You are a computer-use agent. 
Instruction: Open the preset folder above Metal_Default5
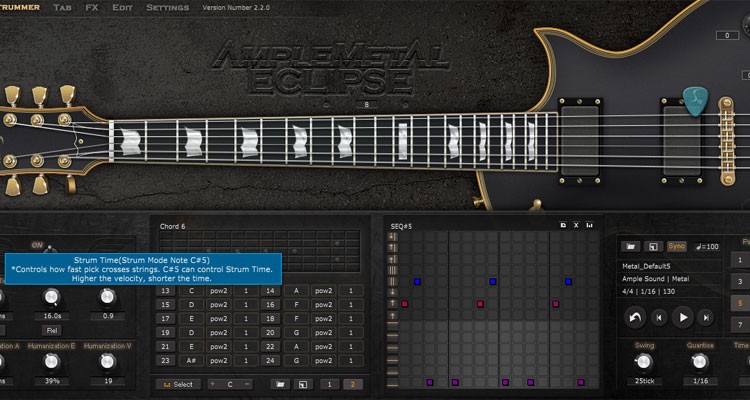click(x=631, y=246)
